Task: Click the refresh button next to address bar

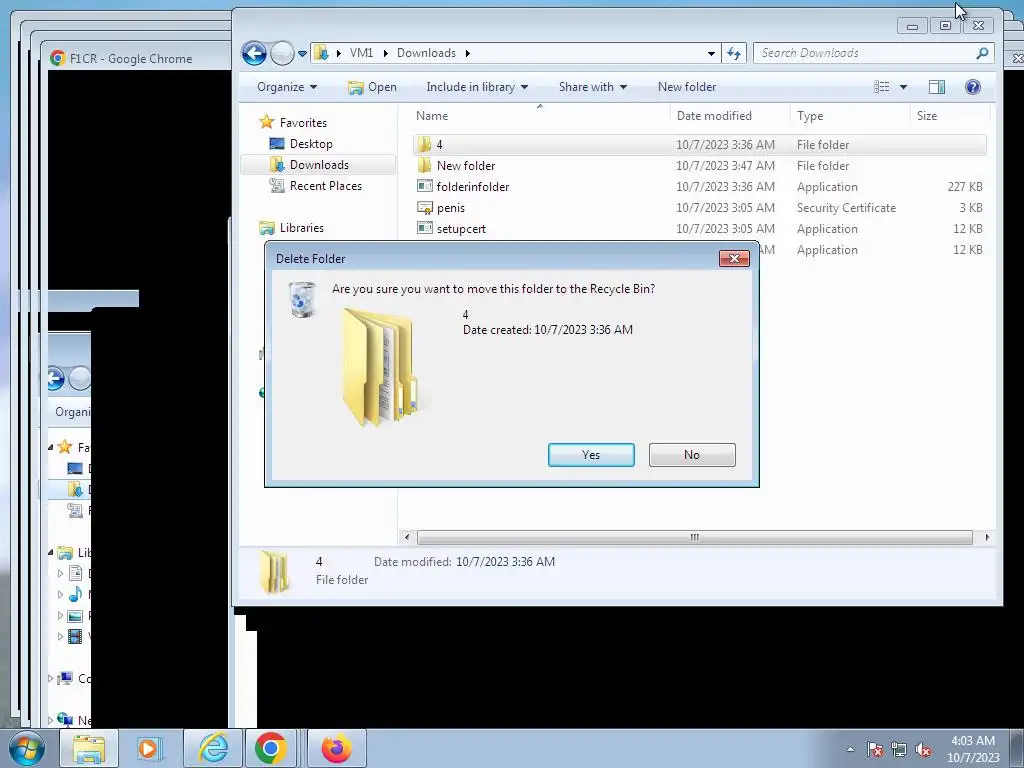Action: point(734,54)
